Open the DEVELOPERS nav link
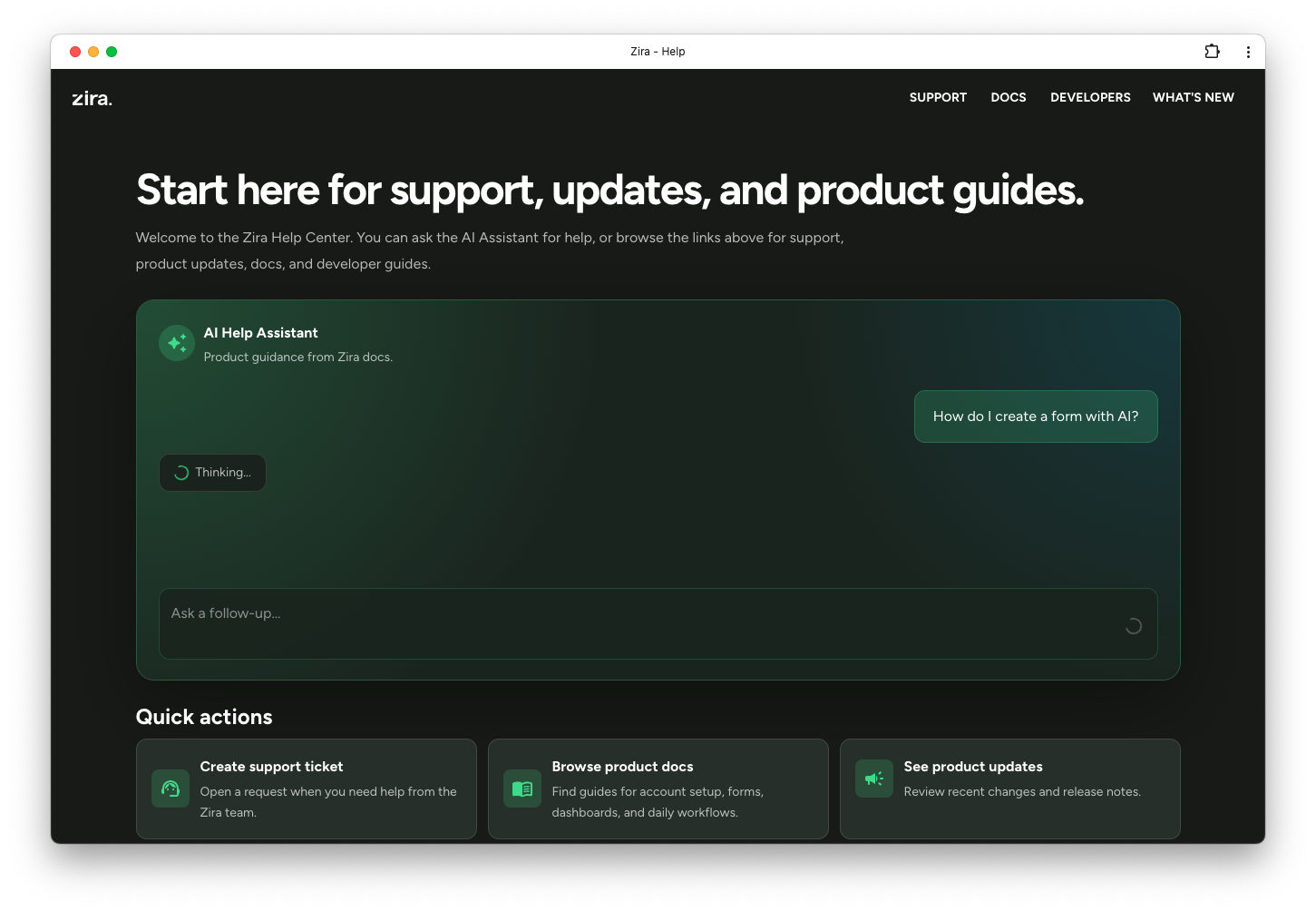1316x911 pixels. (1090, 97)
